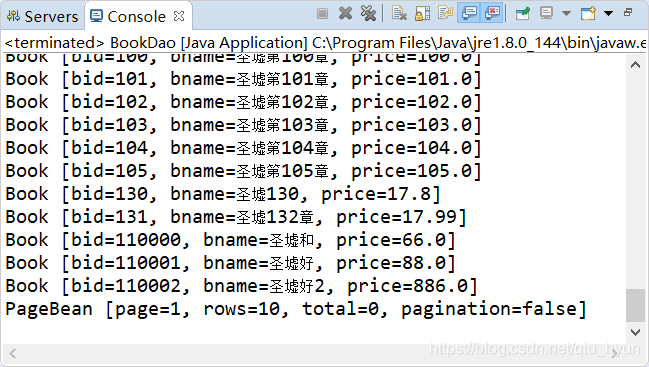Click the text price=886.0
This screenshot has height=367, width=649.
(x=408, y=286)
